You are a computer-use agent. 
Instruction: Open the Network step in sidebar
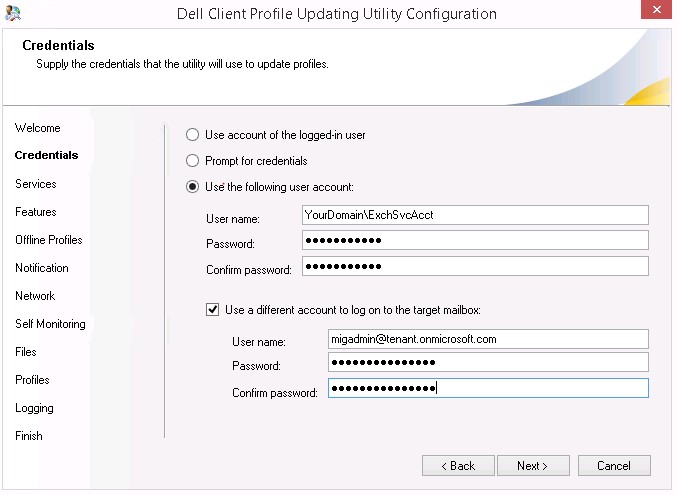pos(35,296)
